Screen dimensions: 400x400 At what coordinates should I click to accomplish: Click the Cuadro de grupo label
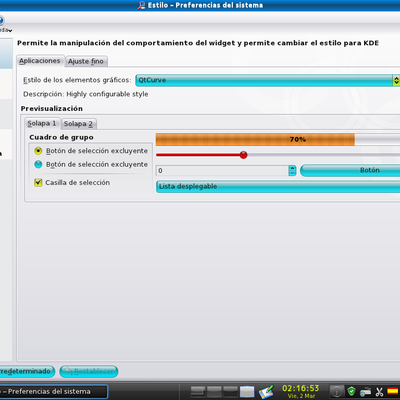(61, 137)
